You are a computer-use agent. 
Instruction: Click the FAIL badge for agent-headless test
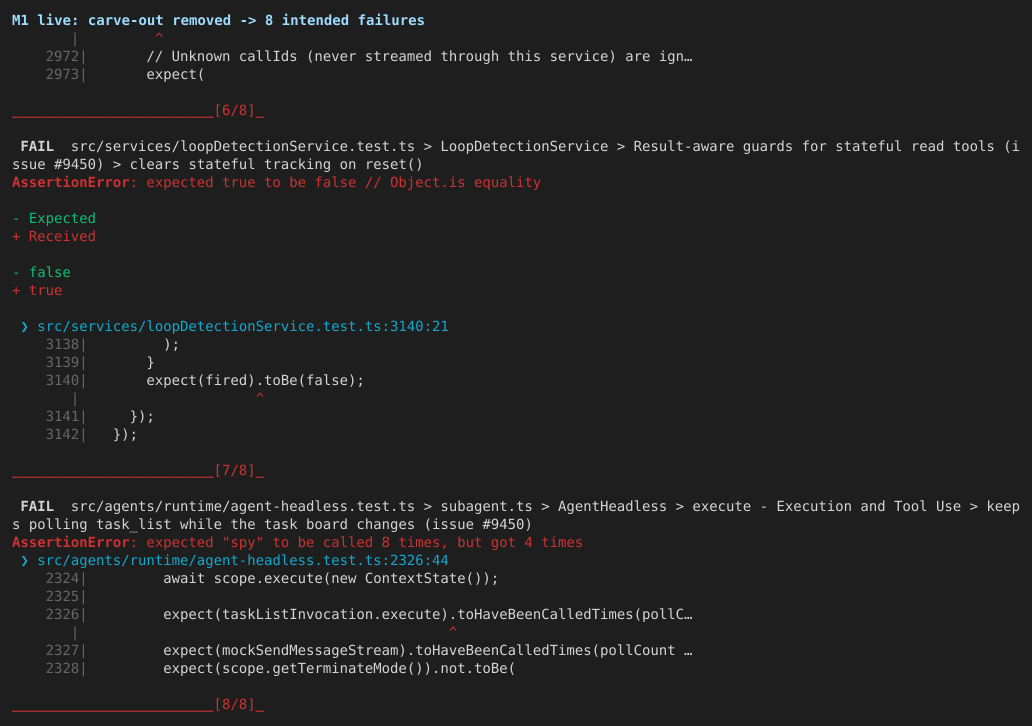[x=37, y=506]
